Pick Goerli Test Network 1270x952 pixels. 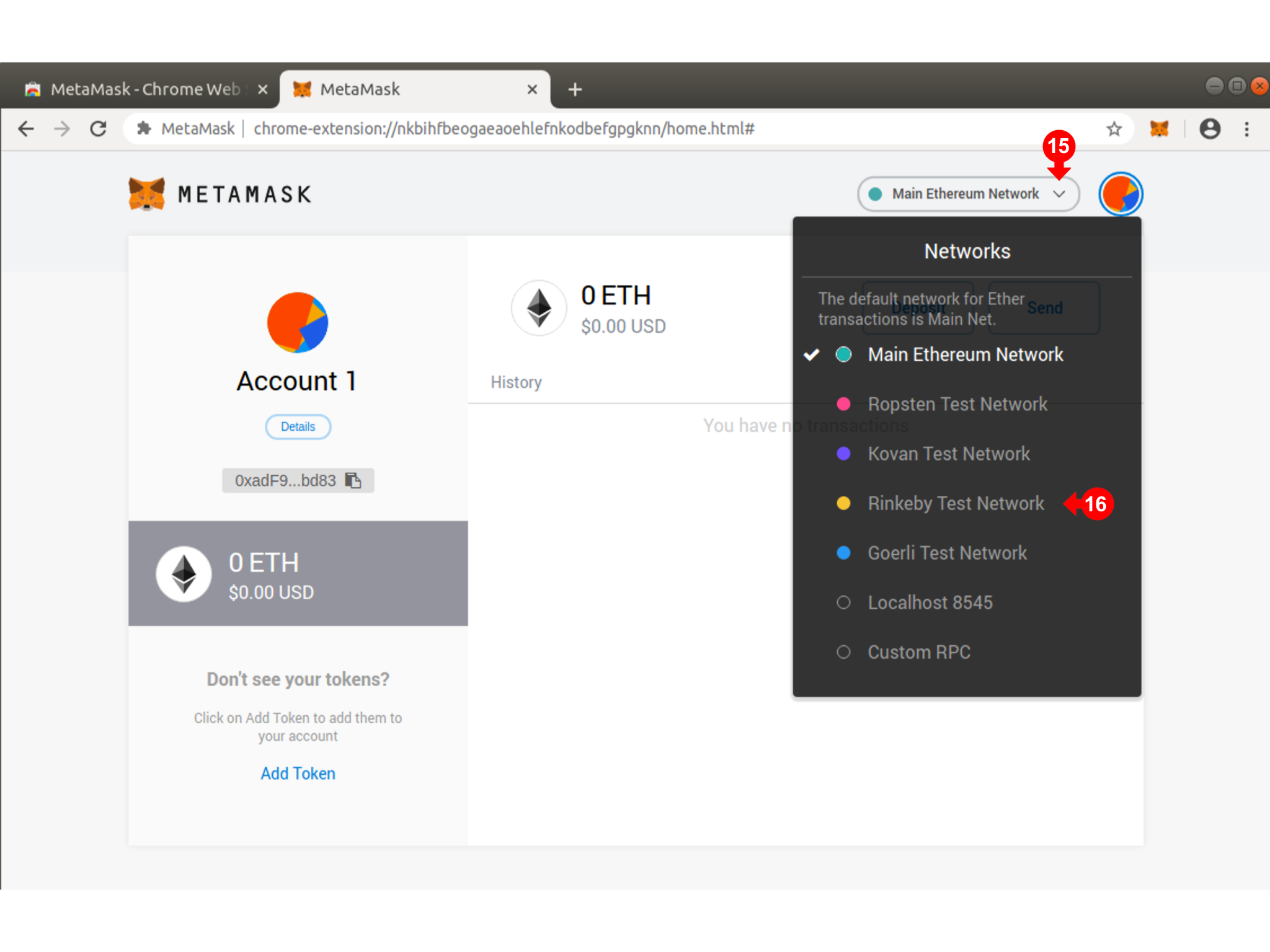(967, 553)
